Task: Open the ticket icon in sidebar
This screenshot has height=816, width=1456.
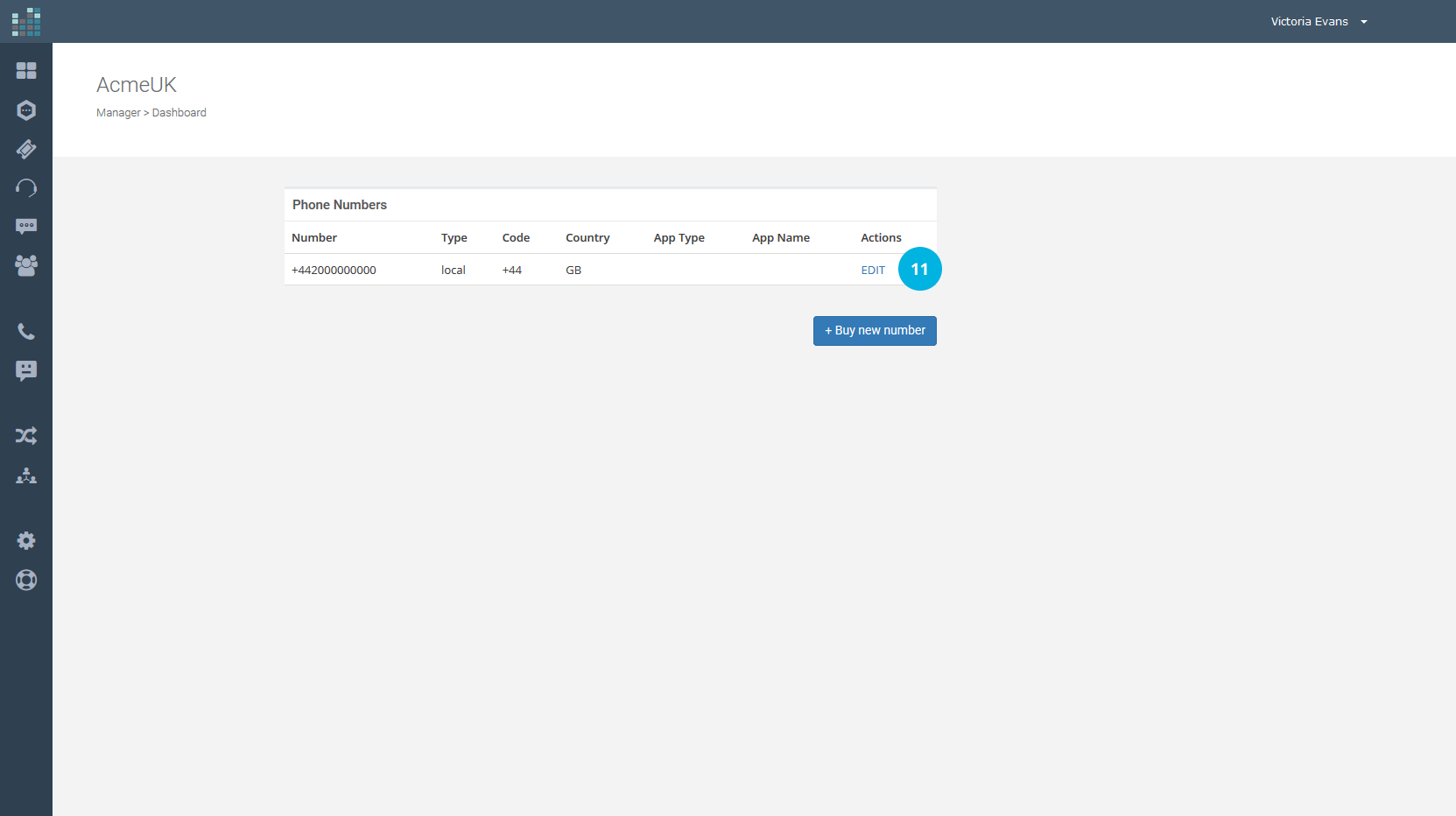Action: click(x=26, y=150)
